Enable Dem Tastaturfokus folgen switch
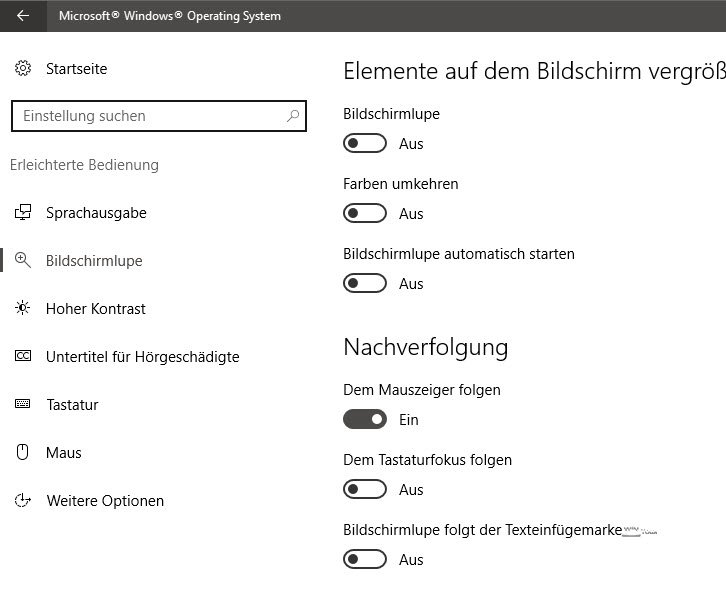The width and height of the screenshot is (726, 595). [x=365, y=490]
